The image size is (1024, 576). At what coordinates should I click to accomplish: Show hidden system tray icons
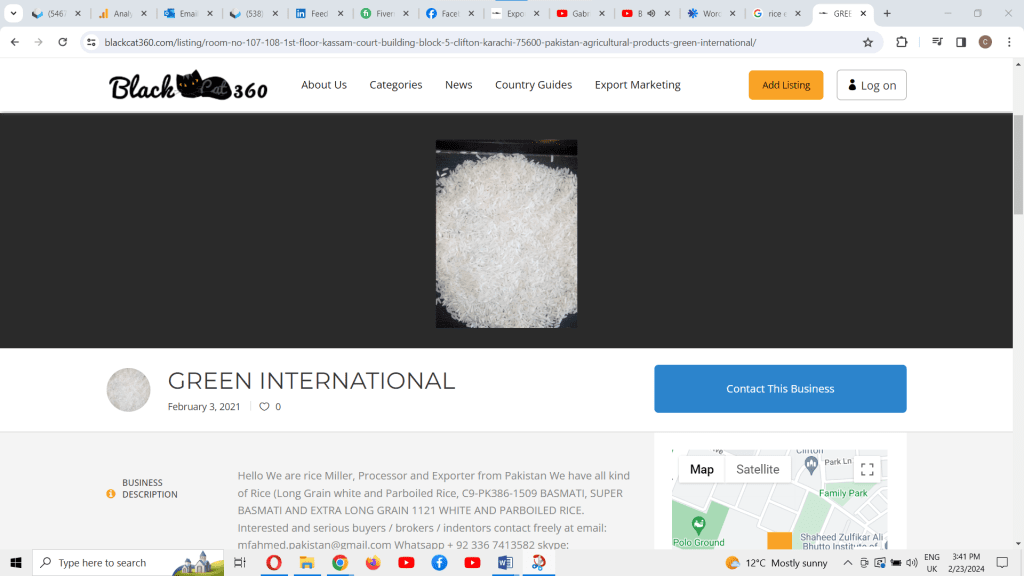(848, 562)
